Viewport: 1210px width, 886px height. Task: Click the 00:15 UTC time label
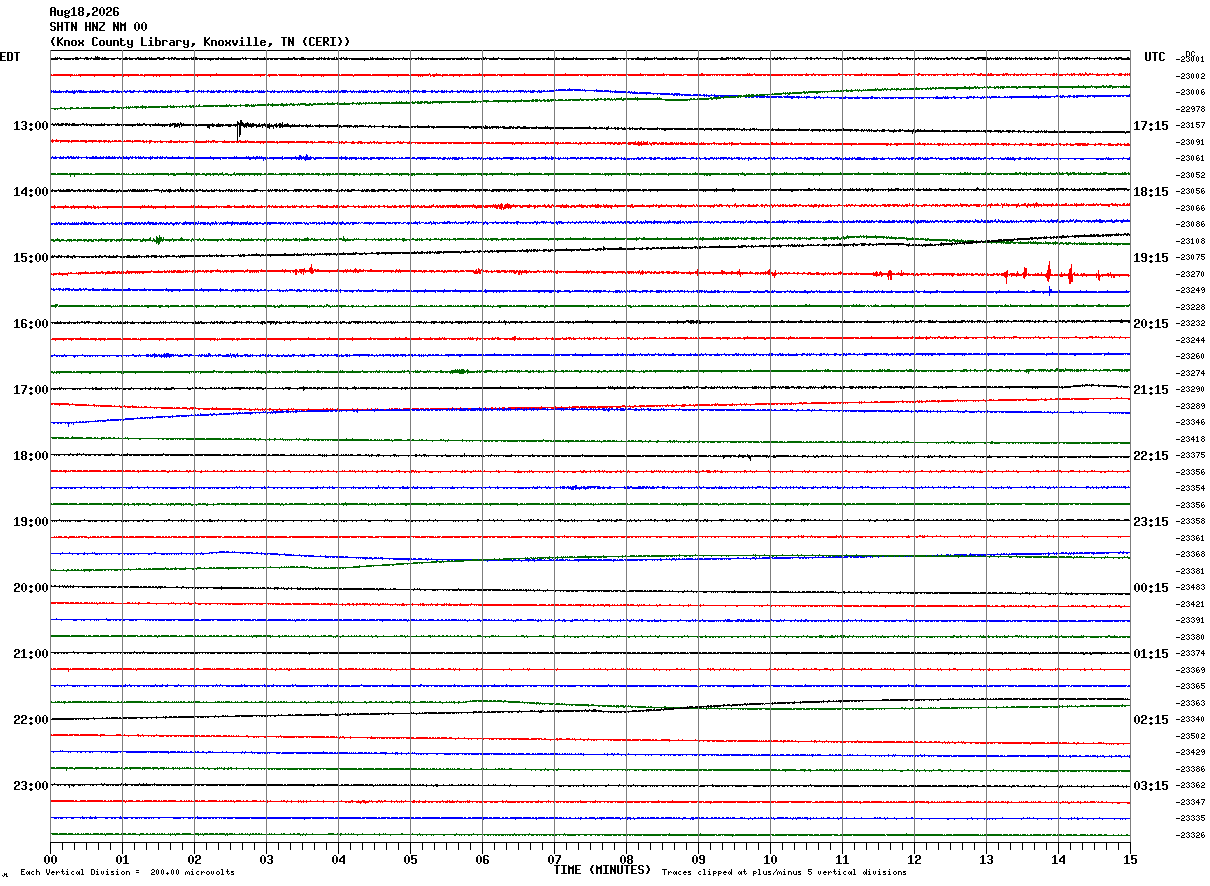(1151, 588)
